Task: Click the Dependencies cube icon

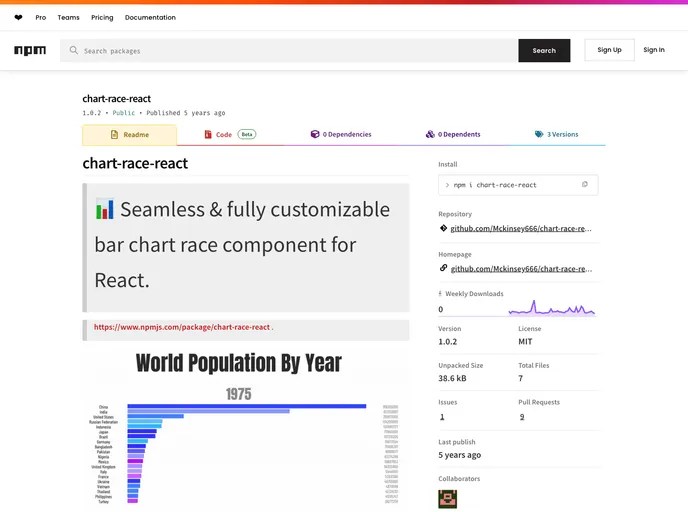Action: [315, 134]
